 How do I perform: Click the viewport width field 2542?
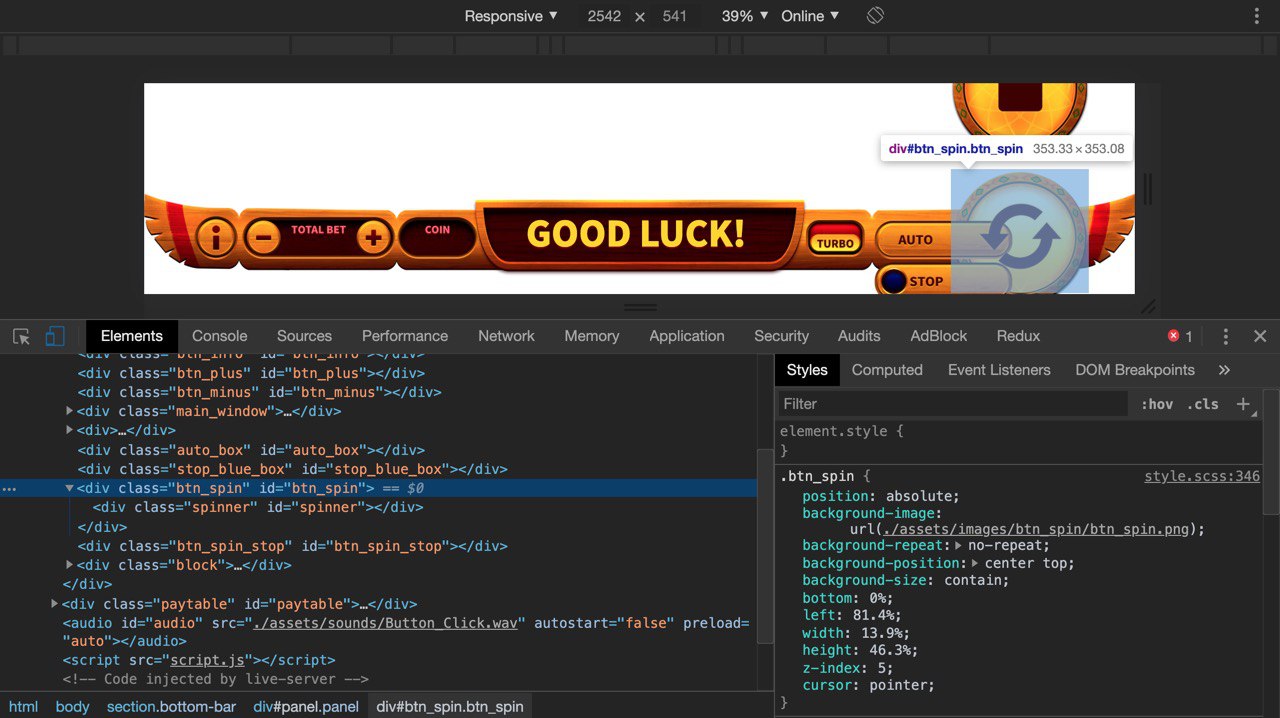(x=604, y=16)
